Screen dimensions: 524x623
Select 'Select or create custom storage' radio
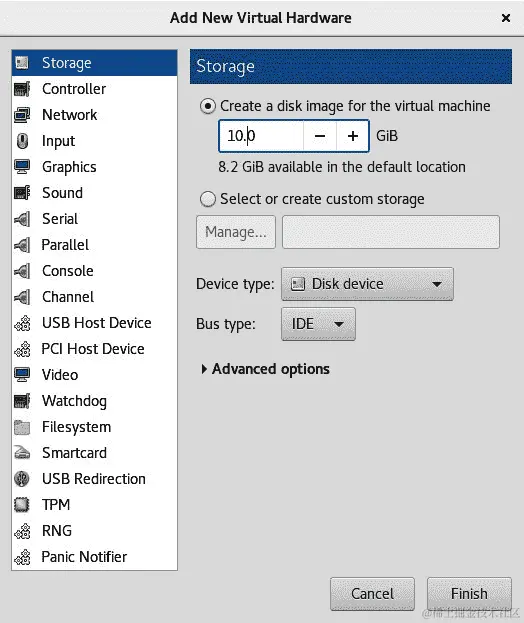208,199
